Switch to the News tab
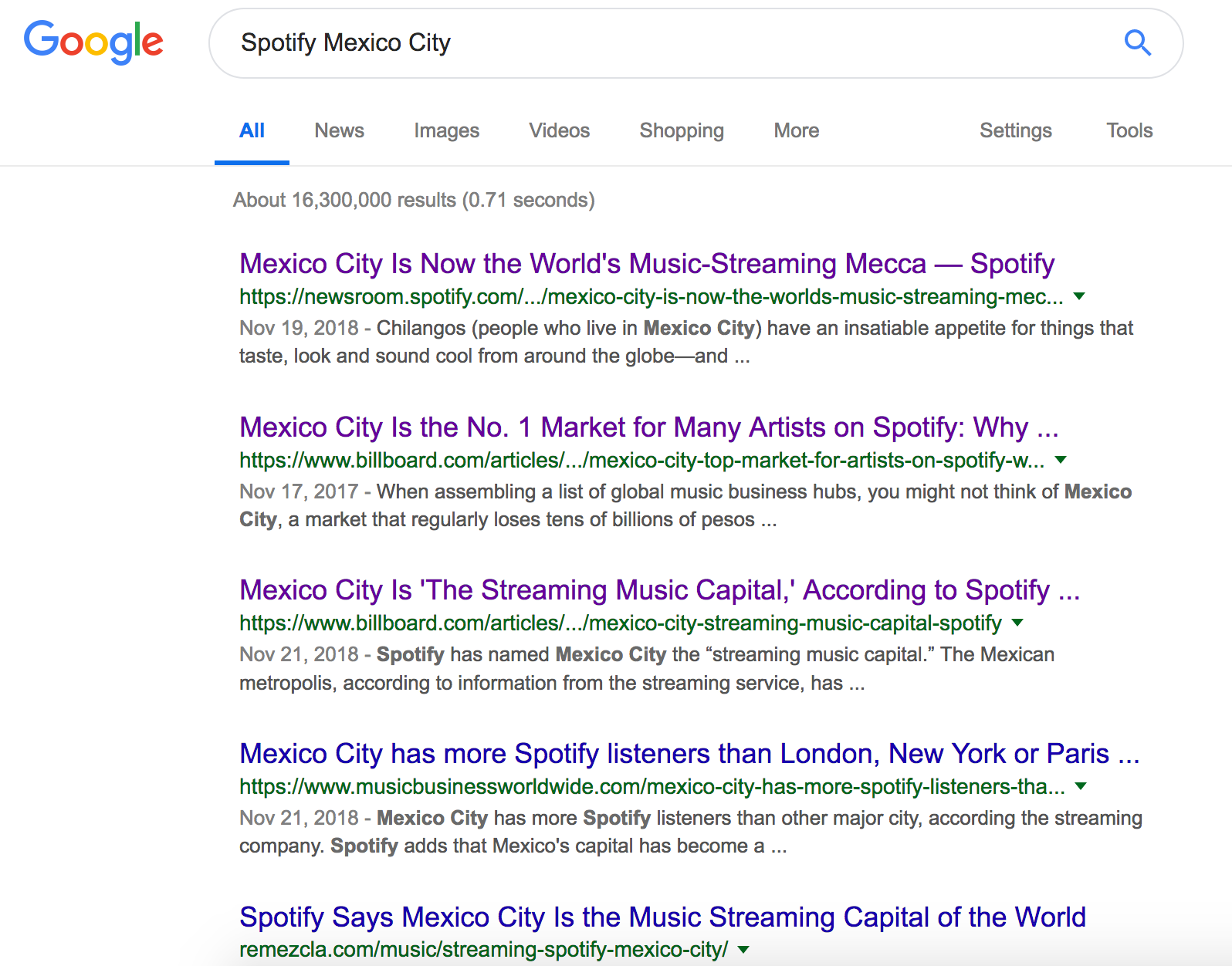This screenshot has width=1232, height=966. click(x=339, y=130)
